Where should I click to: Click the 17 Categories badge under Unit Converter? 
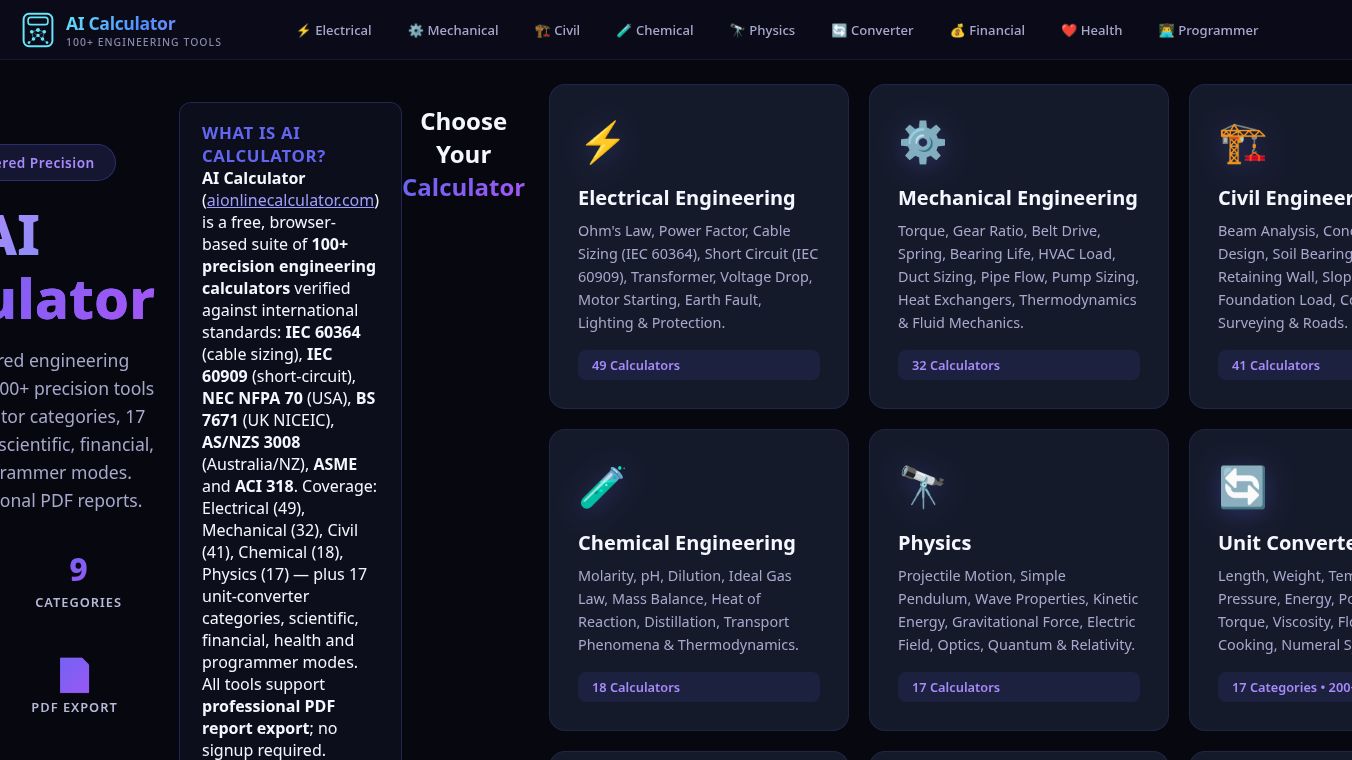1285,687
